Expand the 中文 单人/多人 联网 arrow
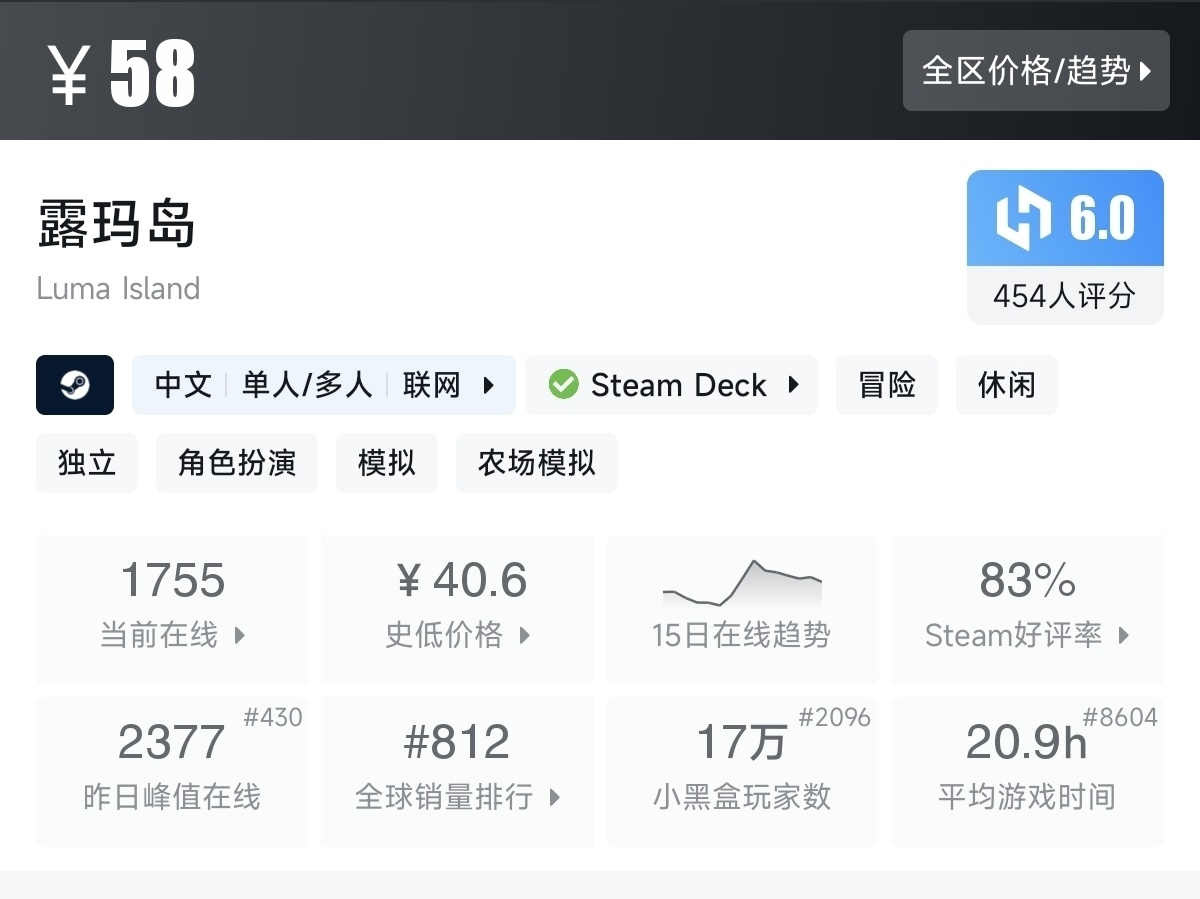1200x899 pixels. (x=489, y=385)
